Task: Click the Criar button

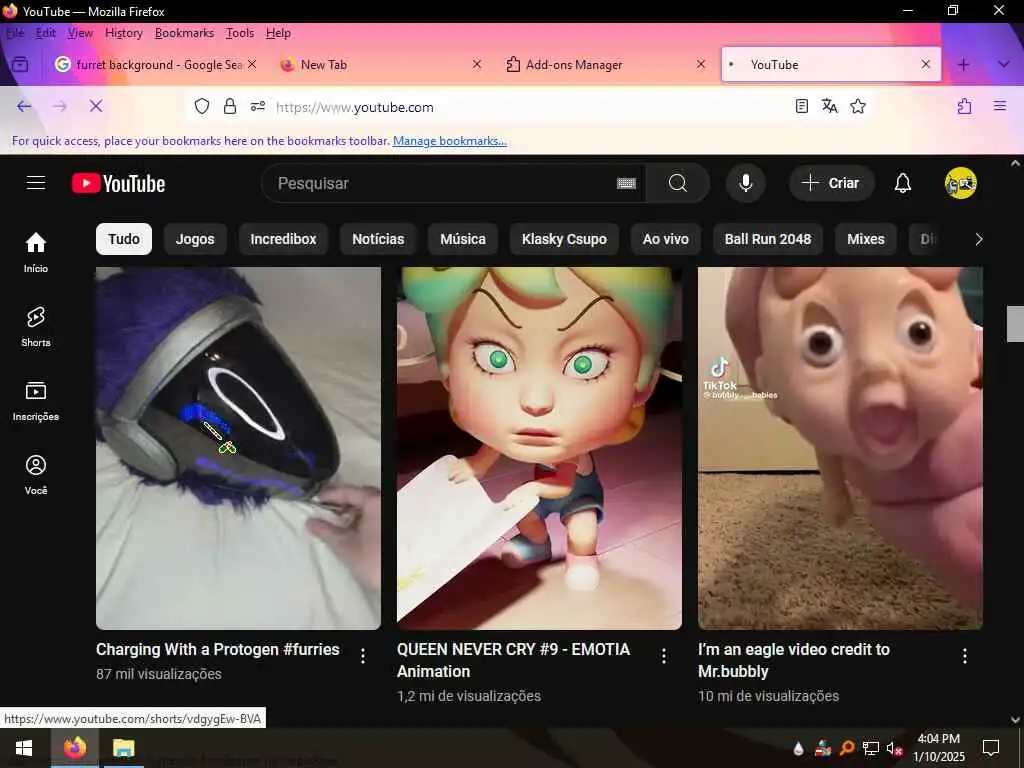Action: point(831,183)
